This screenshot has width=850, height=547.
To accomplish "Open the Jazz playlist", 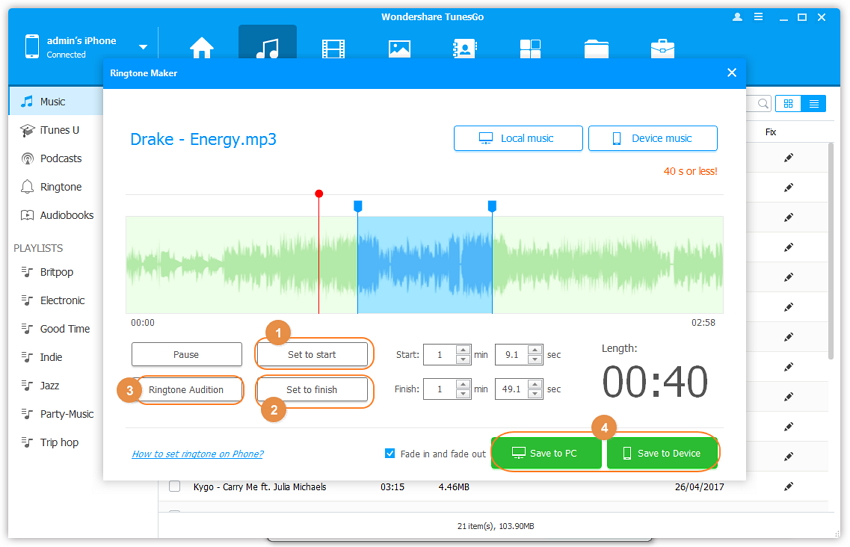I will 49,385.
